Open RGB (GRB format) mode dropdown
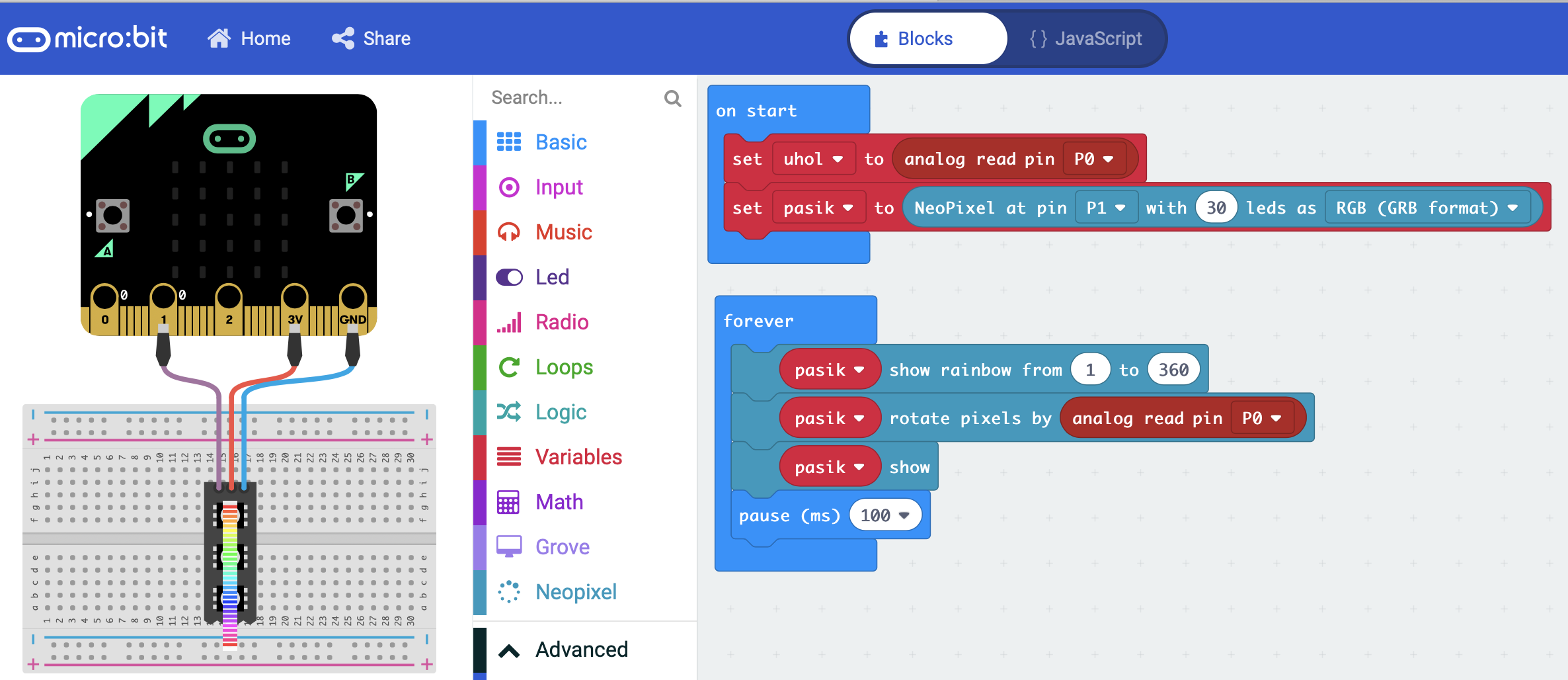 1427,208
